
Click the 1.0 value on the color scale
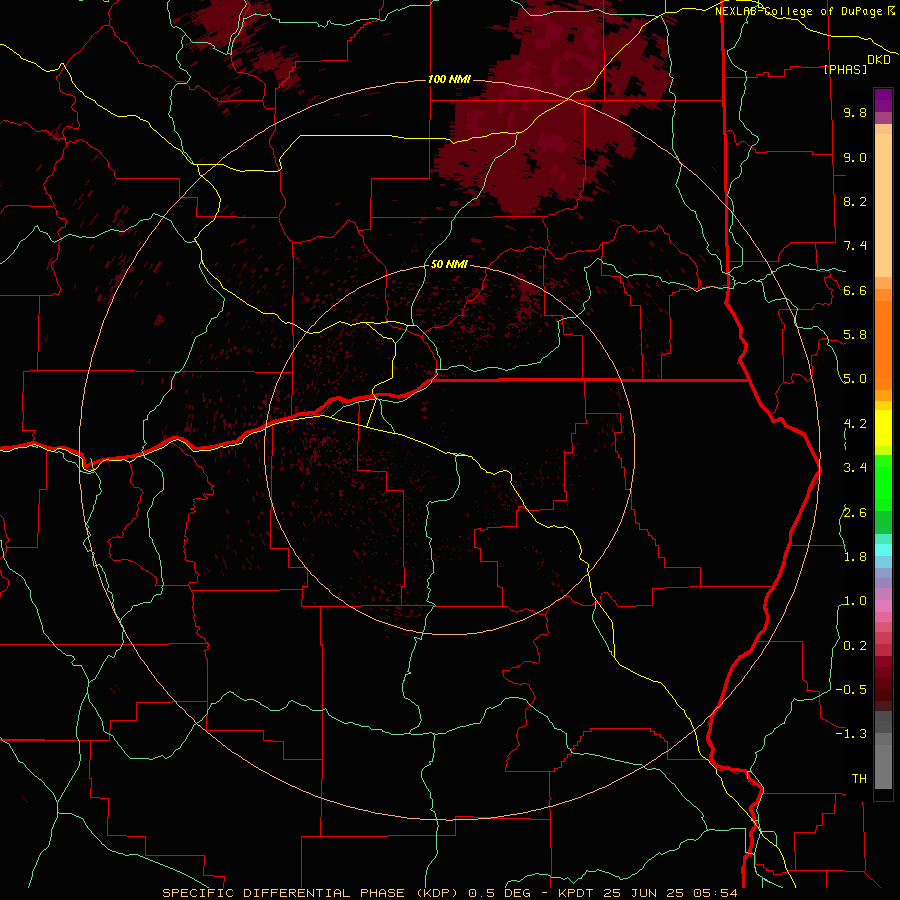(855, 601)
